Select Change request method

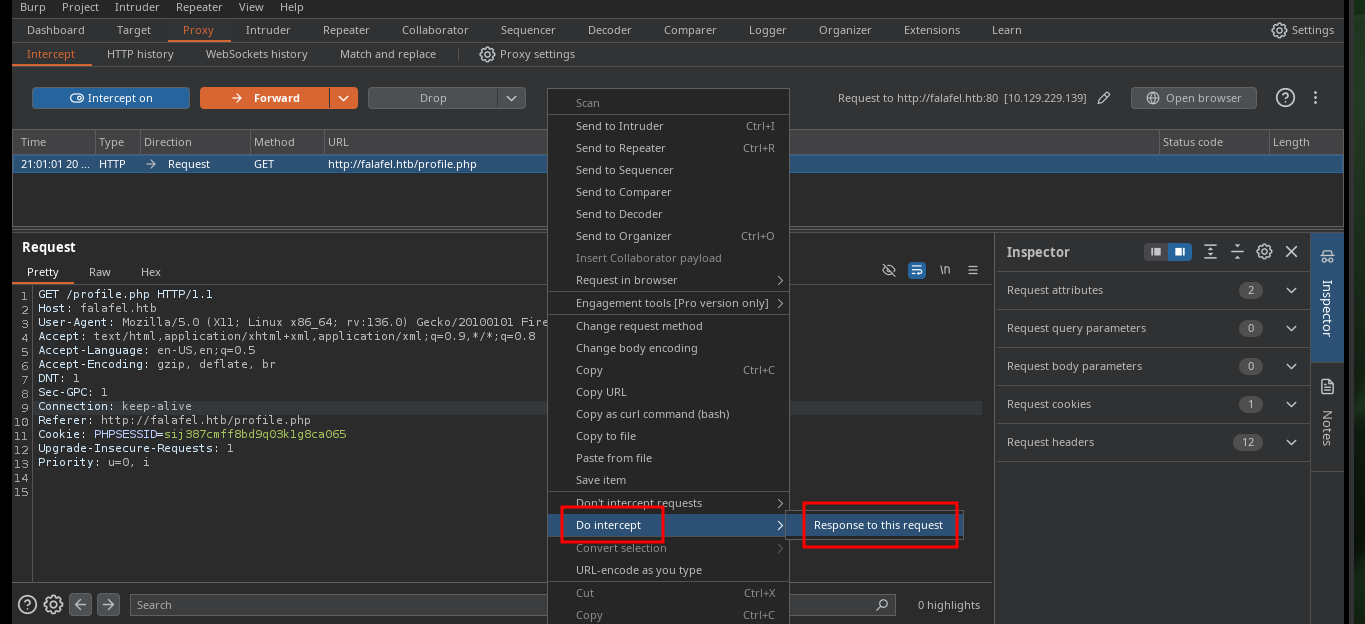click(668, 326)
